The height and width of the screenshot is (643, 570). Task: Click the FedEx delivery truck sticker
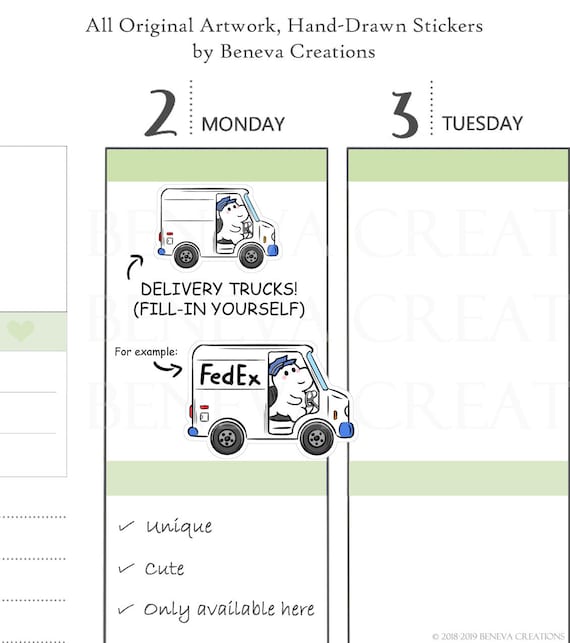coord(269,400)
